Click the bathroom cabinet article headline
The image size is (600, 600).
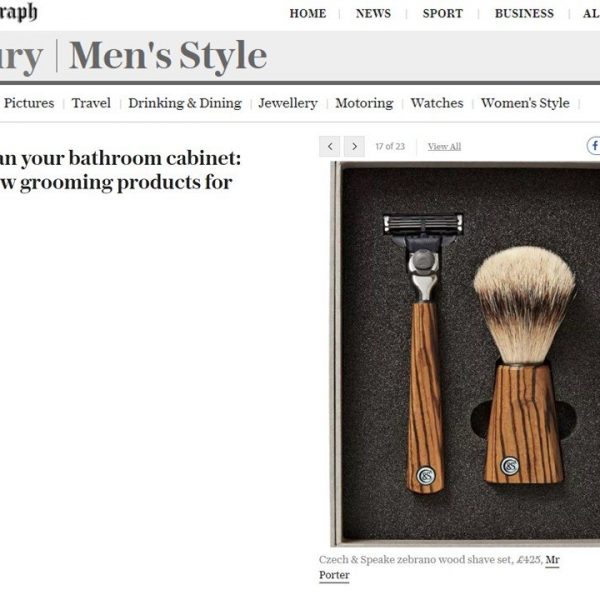[121, 170]
